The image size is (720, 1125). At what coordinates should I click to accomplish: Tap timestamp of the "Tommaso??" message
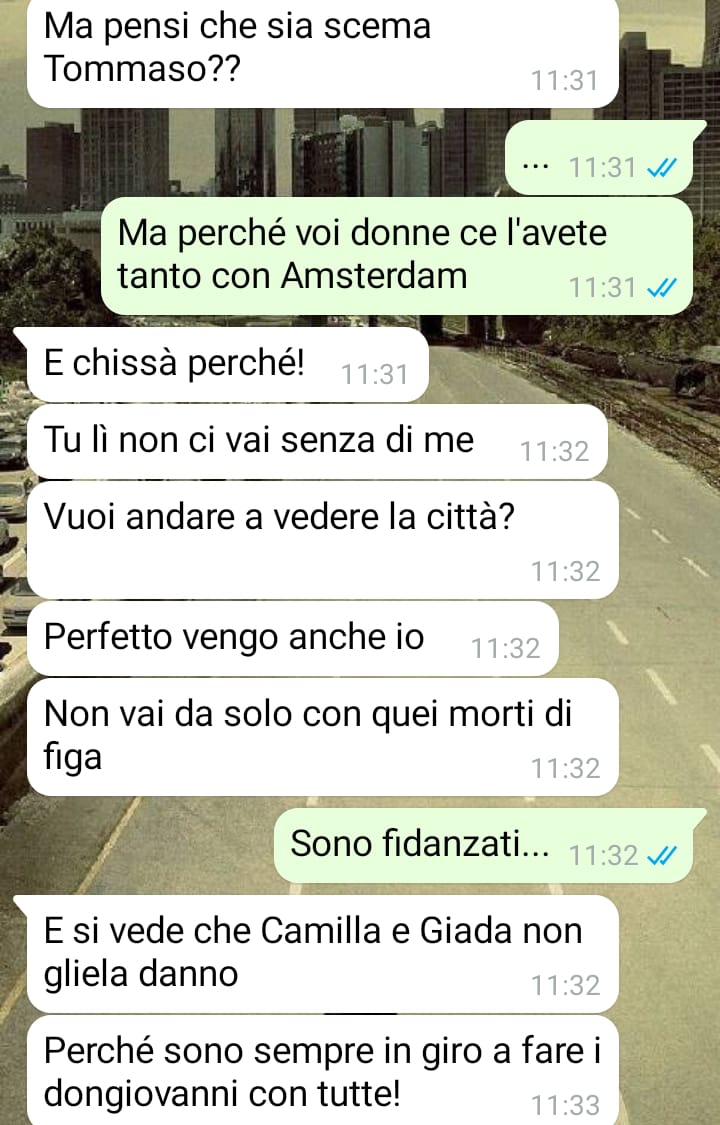[565, 80]
